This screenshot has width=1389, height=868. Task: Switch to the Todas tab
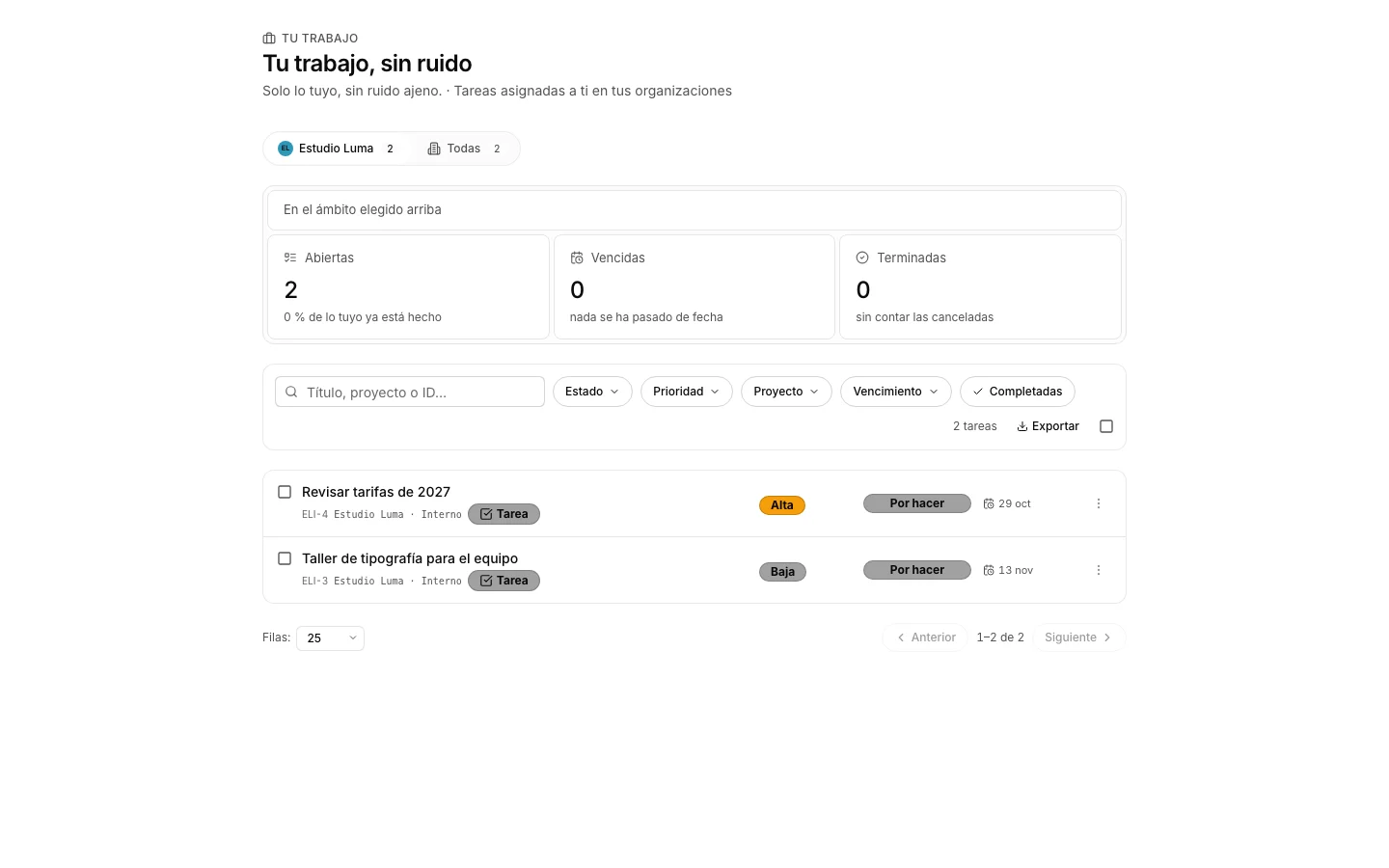(x=464, y=149)
